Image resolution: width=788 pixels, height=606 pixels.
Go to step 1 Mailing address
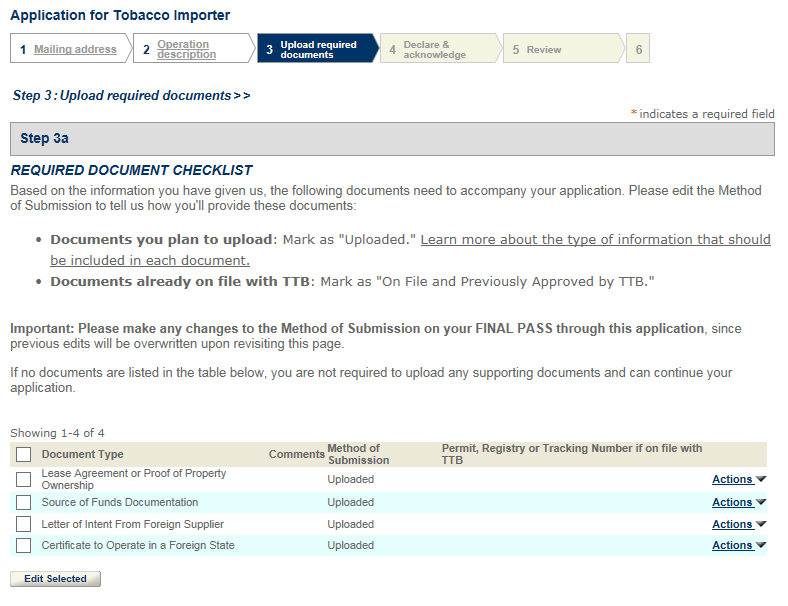75,49
